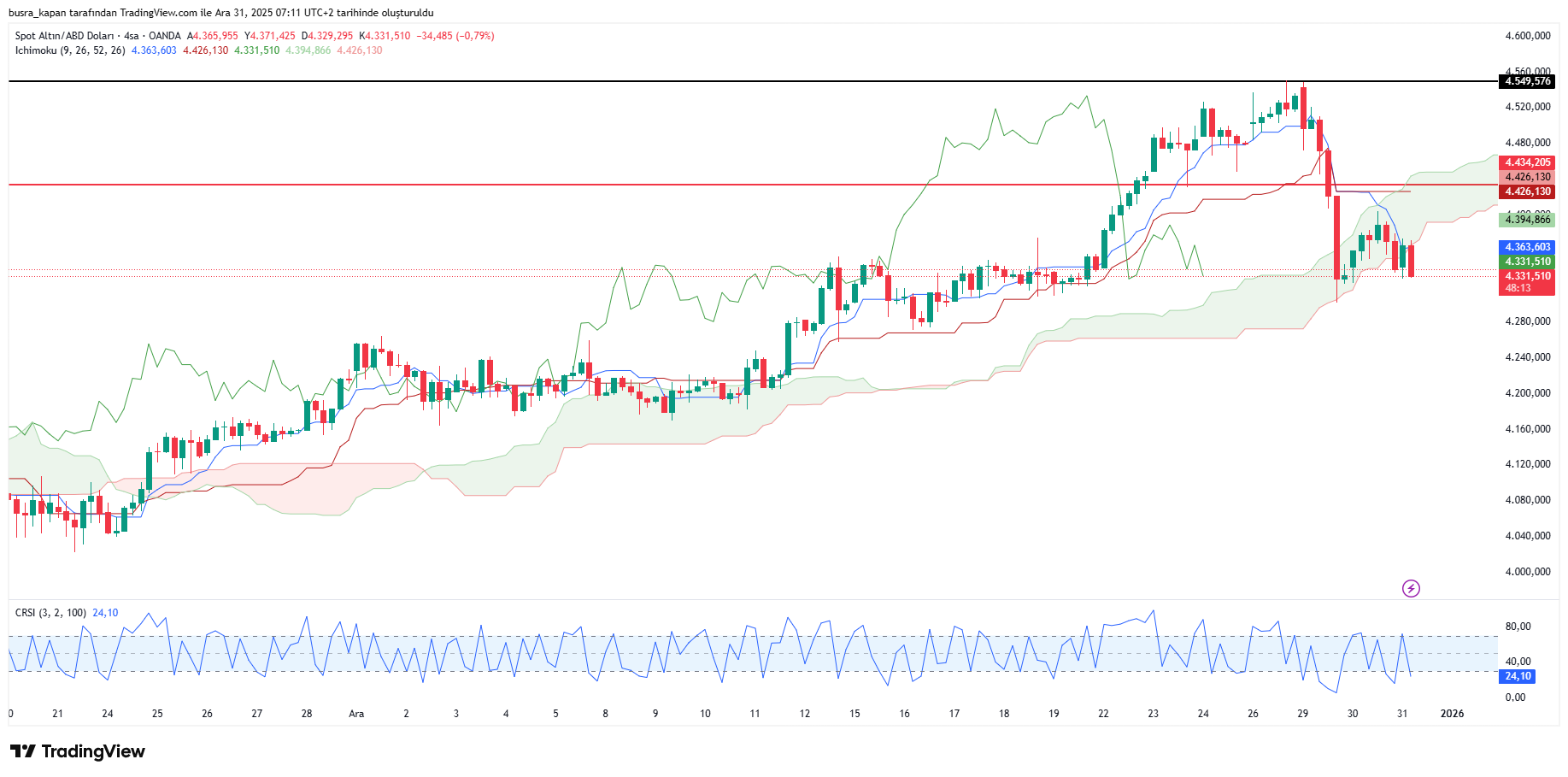
Task: Click the black 4.549,576 price label
Action: pyautogui.click(x=1527, y=81)
